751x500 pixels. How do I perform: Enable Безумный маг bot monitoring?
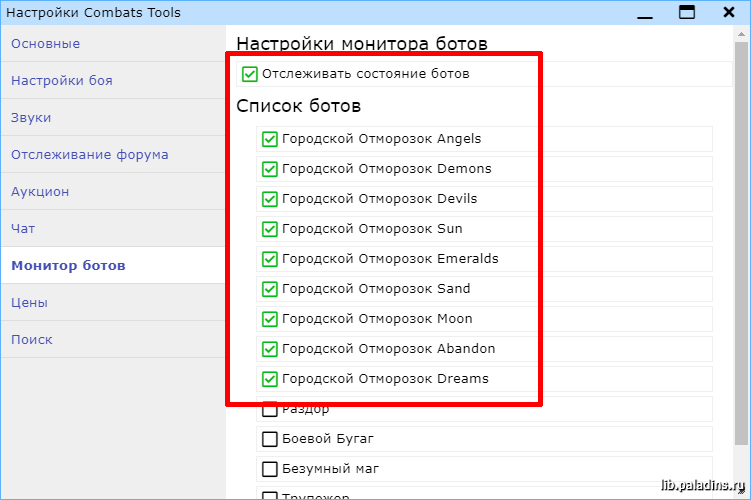pos(269,469)
